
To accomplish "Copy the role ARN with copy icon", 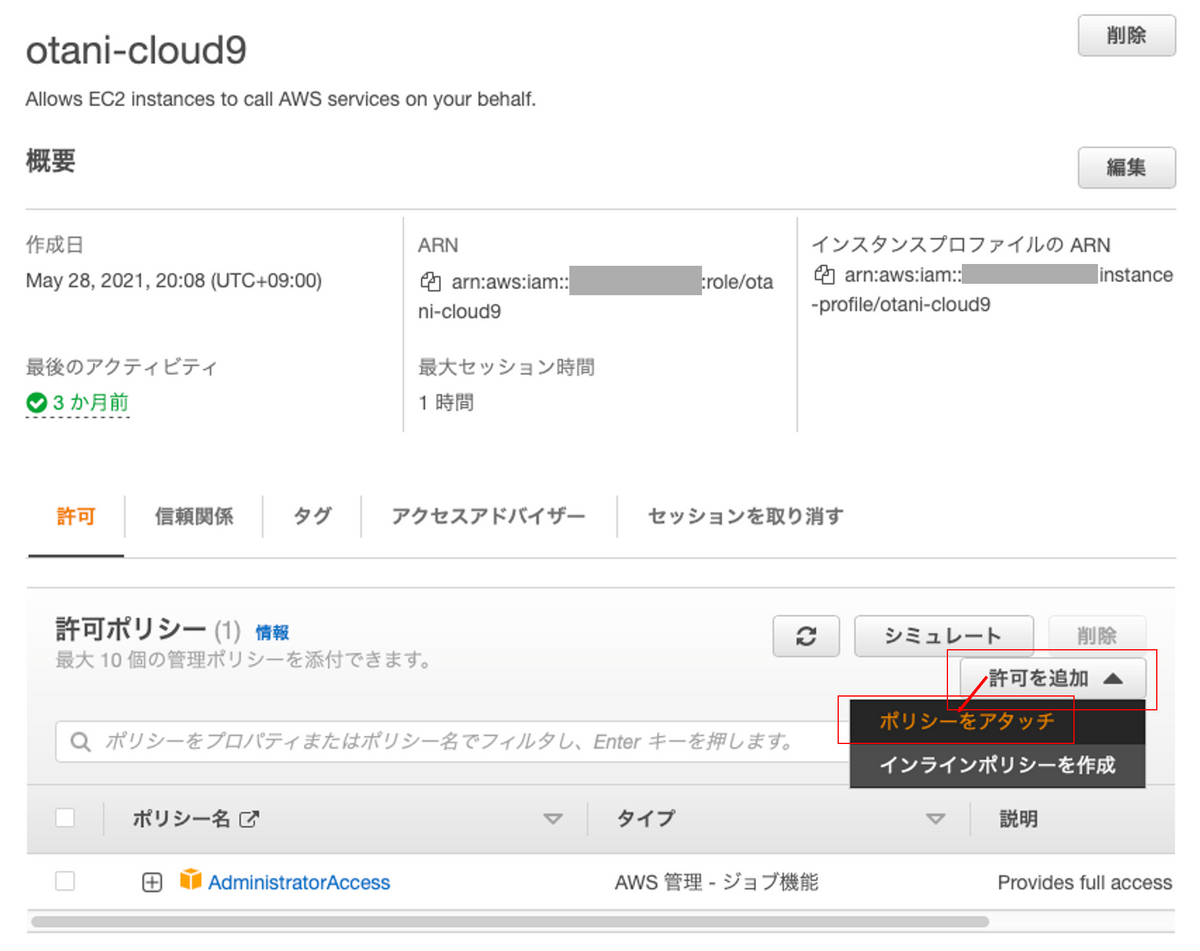I will pyautogui.click(x=430, y=282).
